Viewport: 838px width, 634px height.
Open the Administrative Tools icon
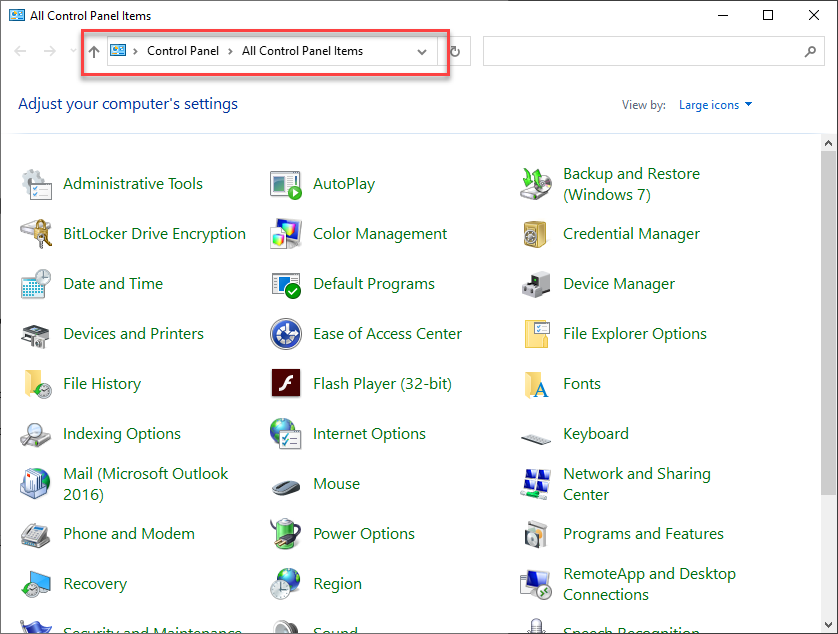point(36,184)
